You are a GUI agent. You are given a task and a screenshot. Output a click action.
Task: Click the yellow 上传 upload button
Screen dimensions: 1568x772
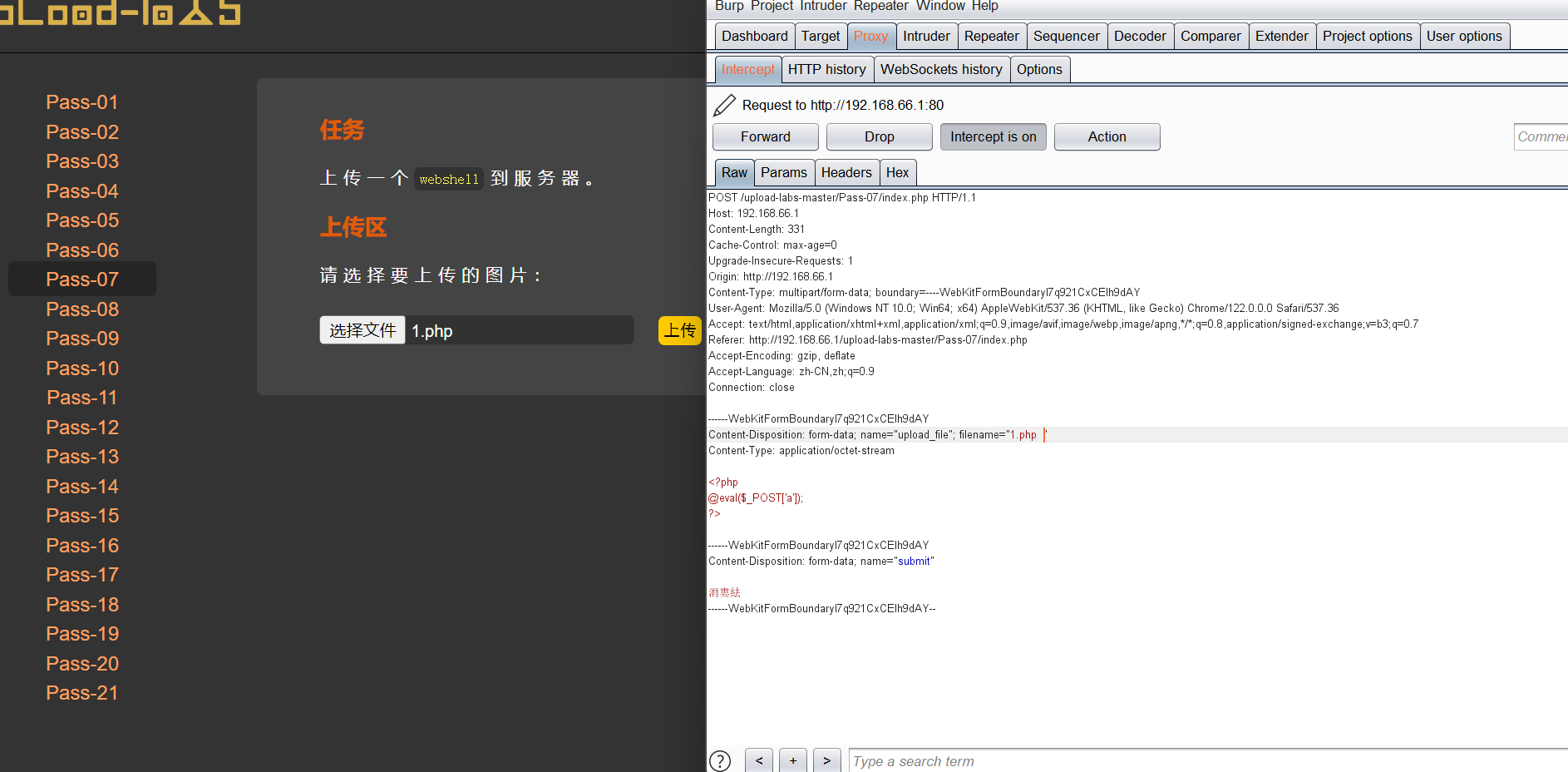[680, 330]
